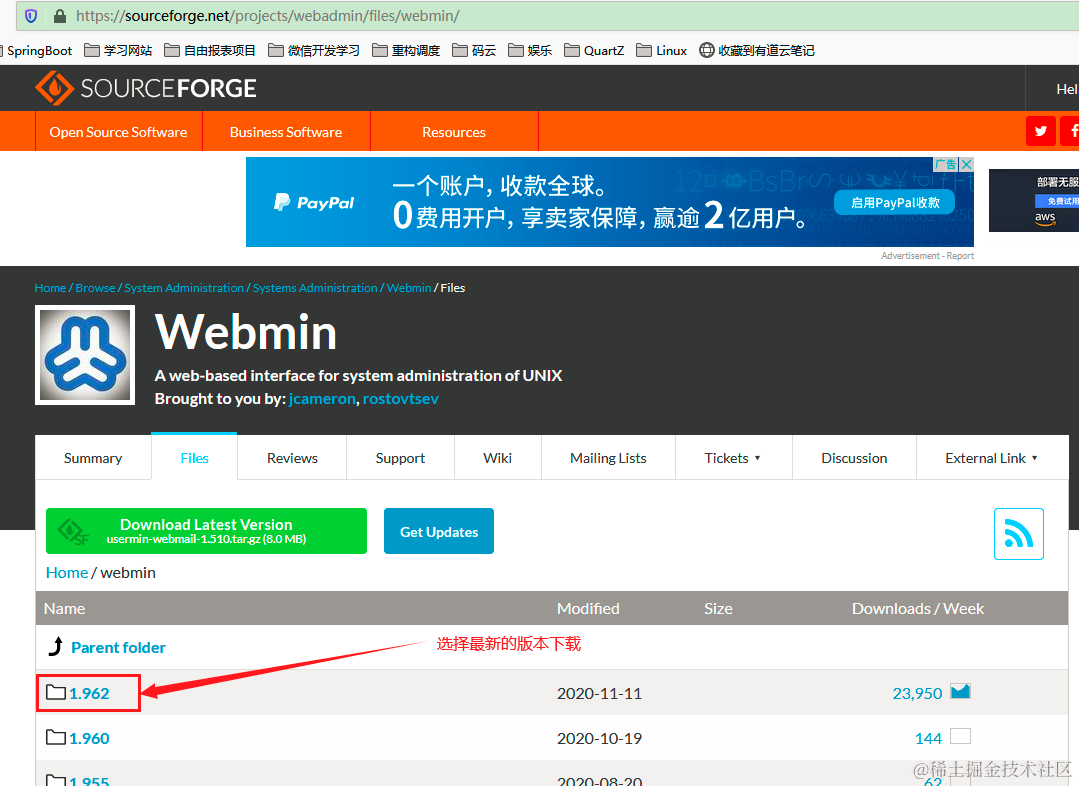Screen dimensions: 1079x786
Task: Open the Linux bookmark folder
Action: click(661, 50)
